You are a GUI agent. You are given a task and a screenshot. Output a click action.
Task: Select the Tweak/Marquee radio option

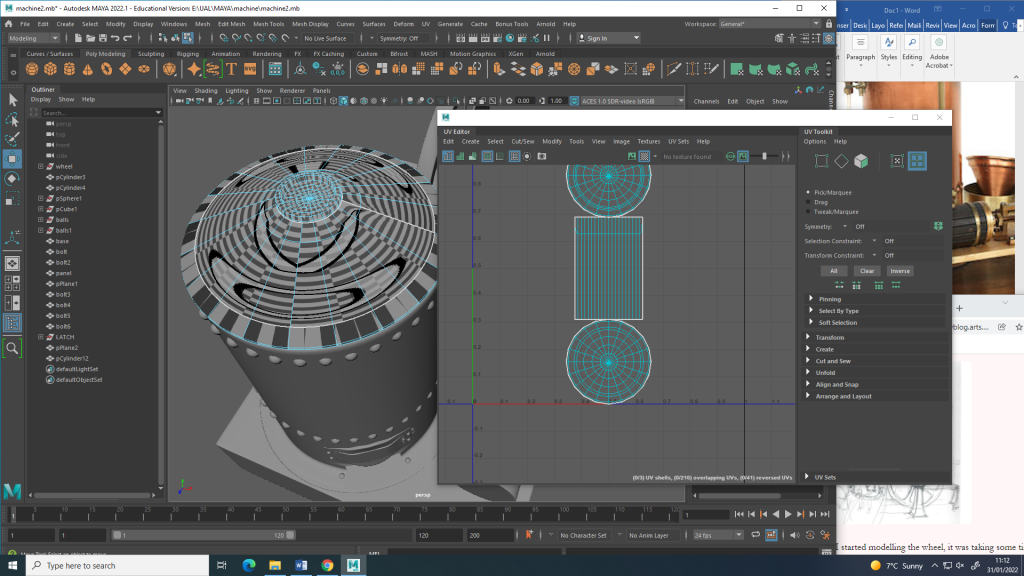808,212
